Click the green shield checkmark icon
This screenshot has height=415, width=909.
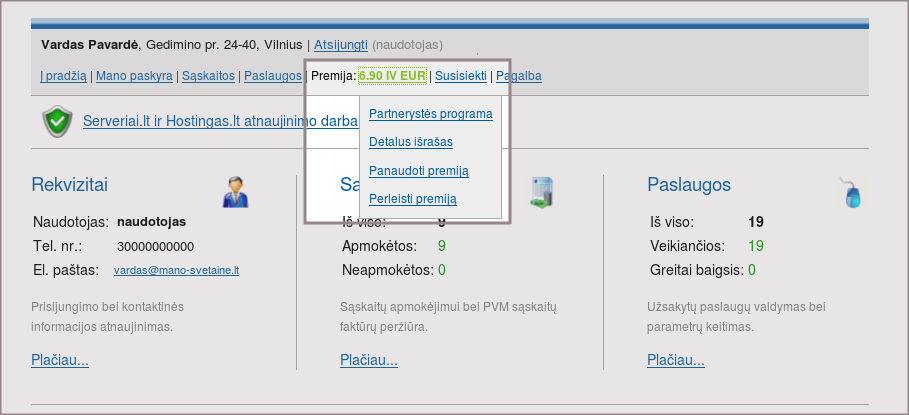tap(58, 121)
